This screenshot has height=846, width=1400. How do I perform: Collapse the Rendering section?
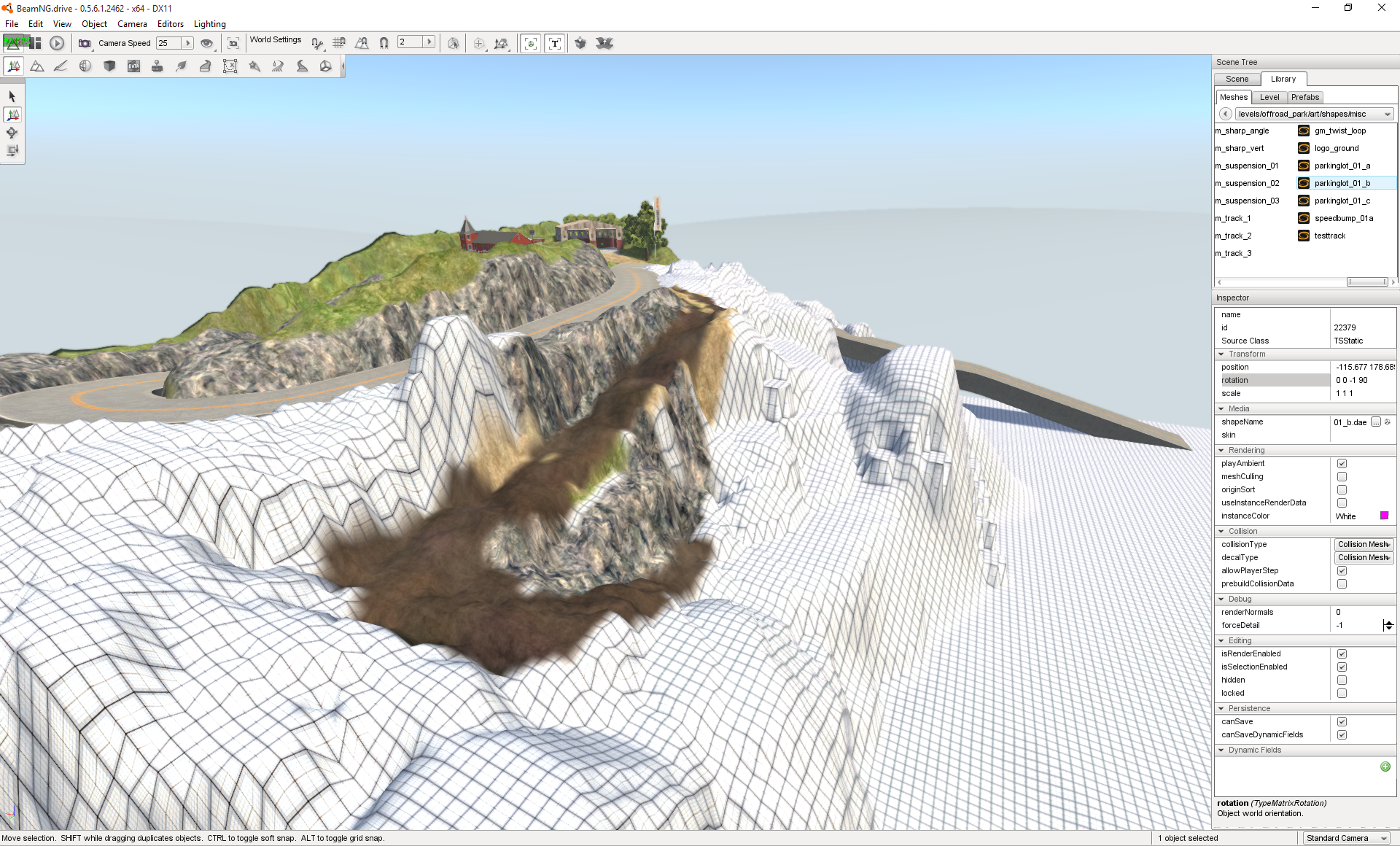pyautogui.click(x=1221, y=450)
